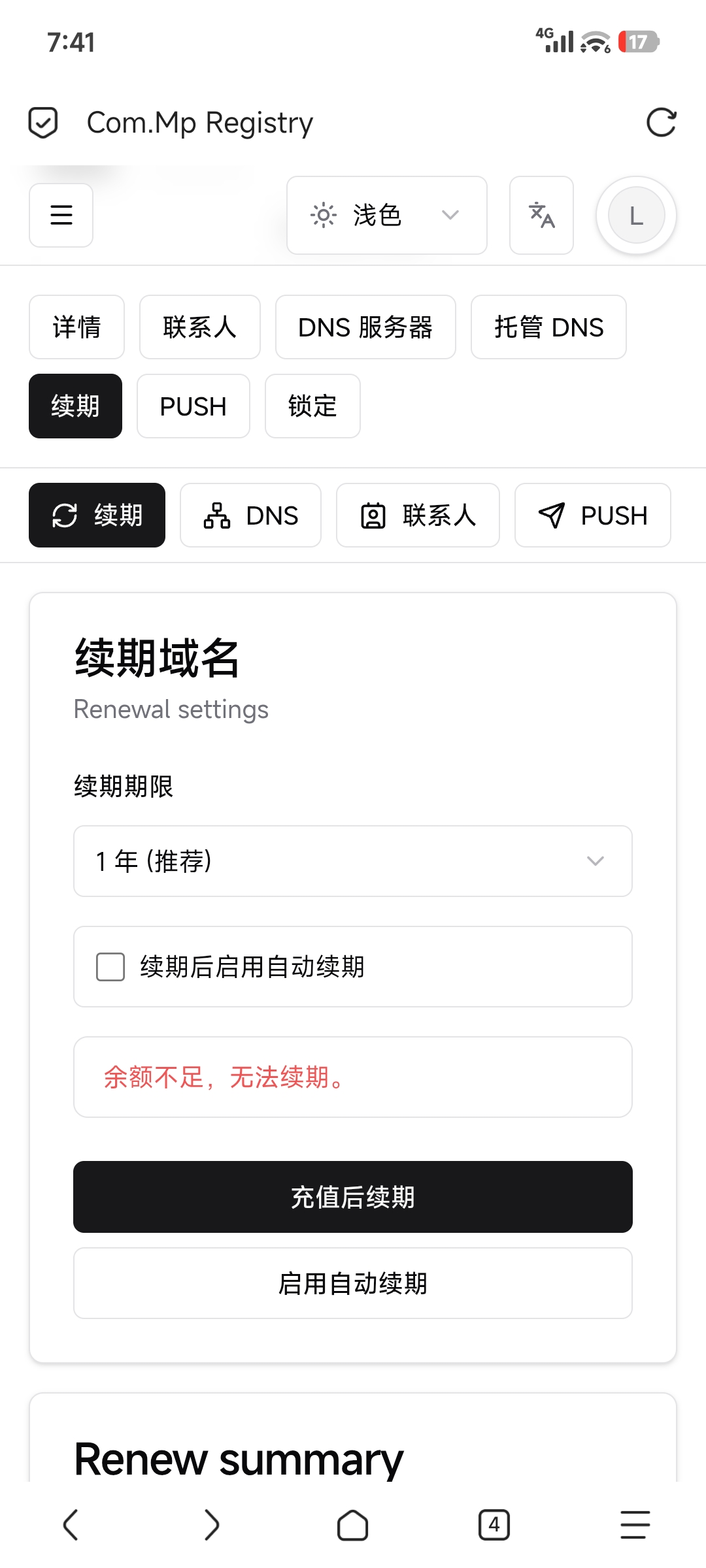Open the browser tabs counter showing 4
This screenshot has height=1568, width=706.
coord(494,1525)
